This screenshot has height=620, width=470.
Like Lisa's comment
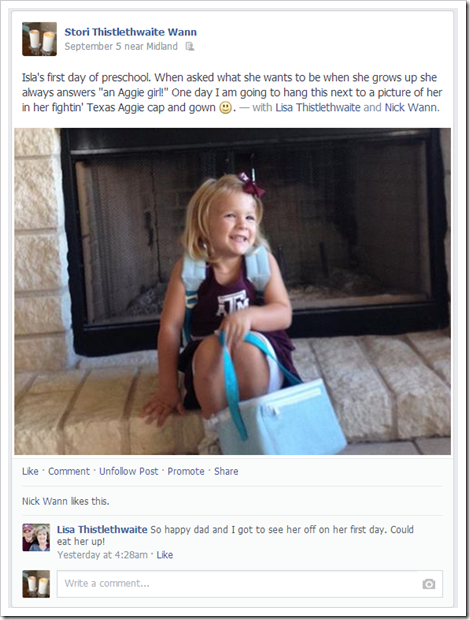164,555
